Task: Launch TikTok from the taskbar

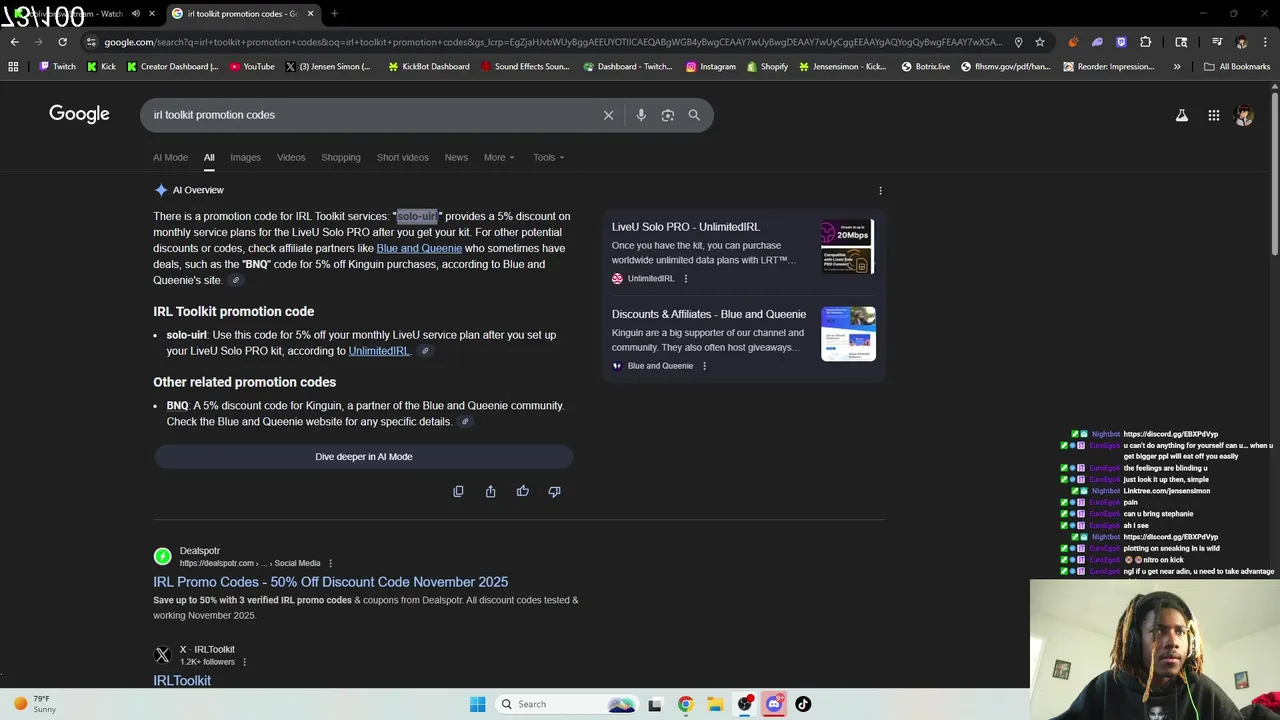Action: click(x=803, y=704)
